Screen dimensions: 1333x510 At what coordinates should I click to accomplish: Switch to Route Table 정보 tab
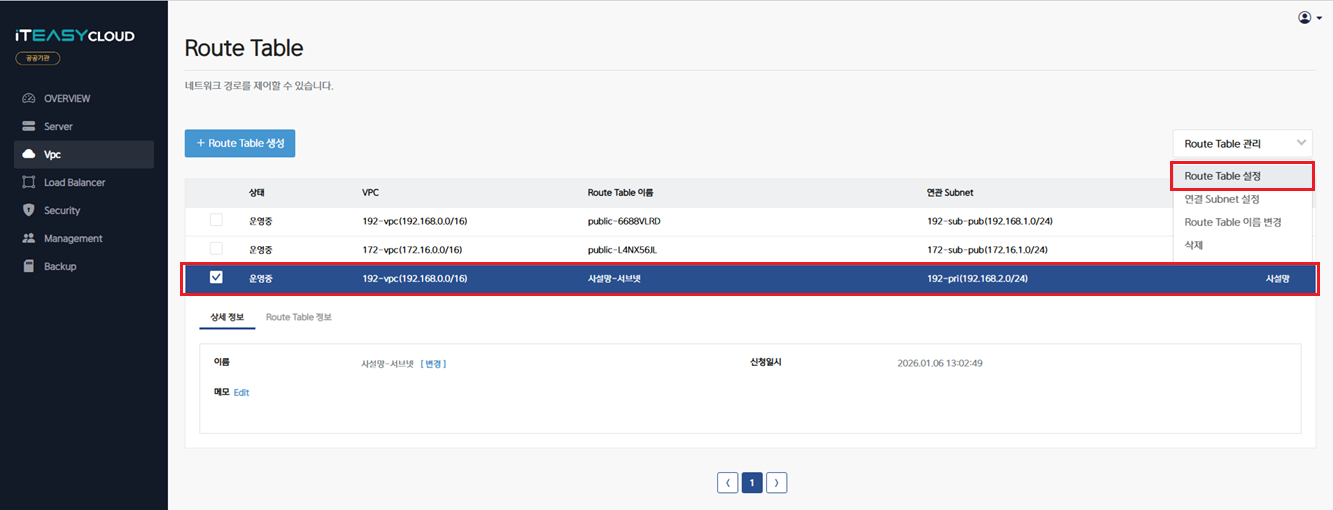pyautogui.click(x=298, y=317)
